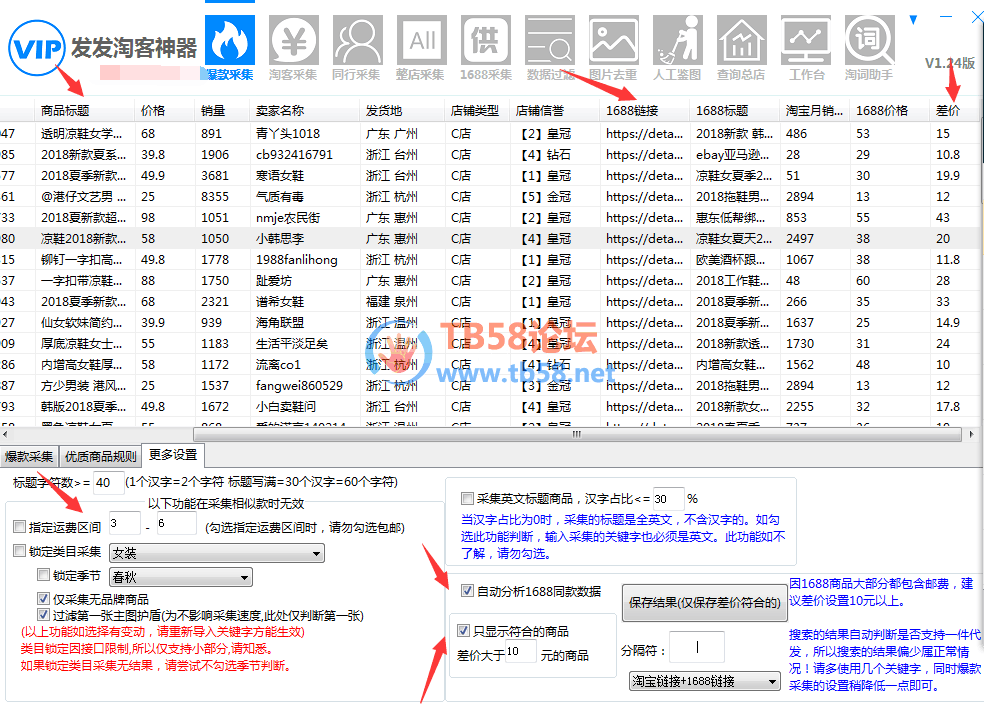This screenshot has height=706, width=984.
Task: Open the 同行采集 people icon
Action: tap(357, 41)
